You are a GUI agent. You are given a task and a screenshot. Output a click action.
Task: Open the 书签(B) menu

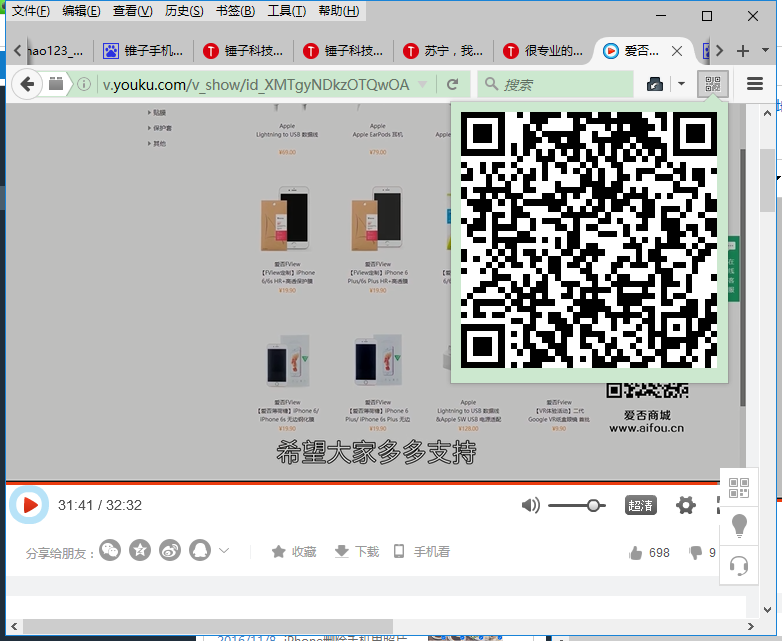point(235,10)
